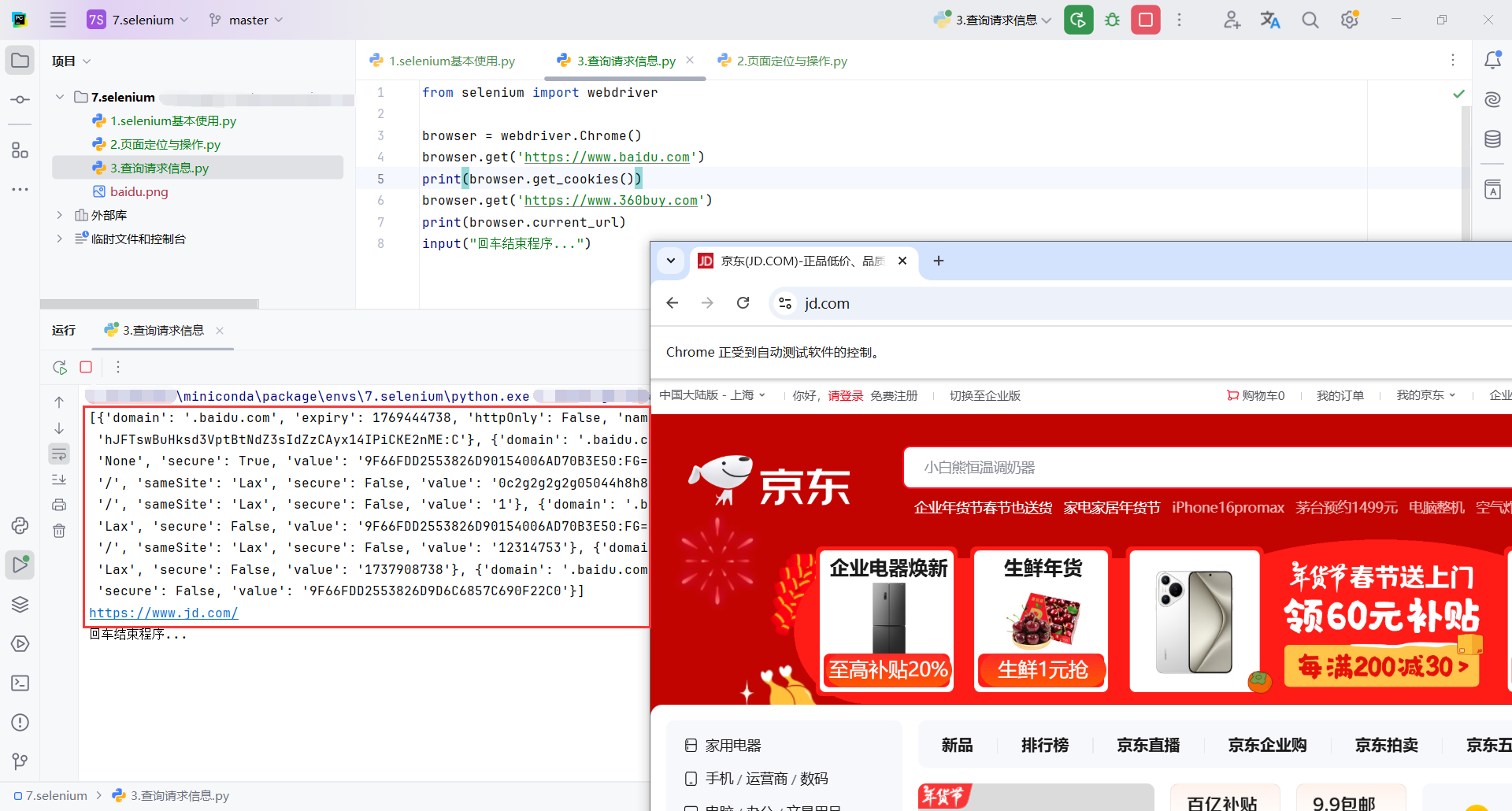Open 2.页面定位与操作.py in the project tree
The width and height of the screenshot is (1512, 811).
[165, 144]
